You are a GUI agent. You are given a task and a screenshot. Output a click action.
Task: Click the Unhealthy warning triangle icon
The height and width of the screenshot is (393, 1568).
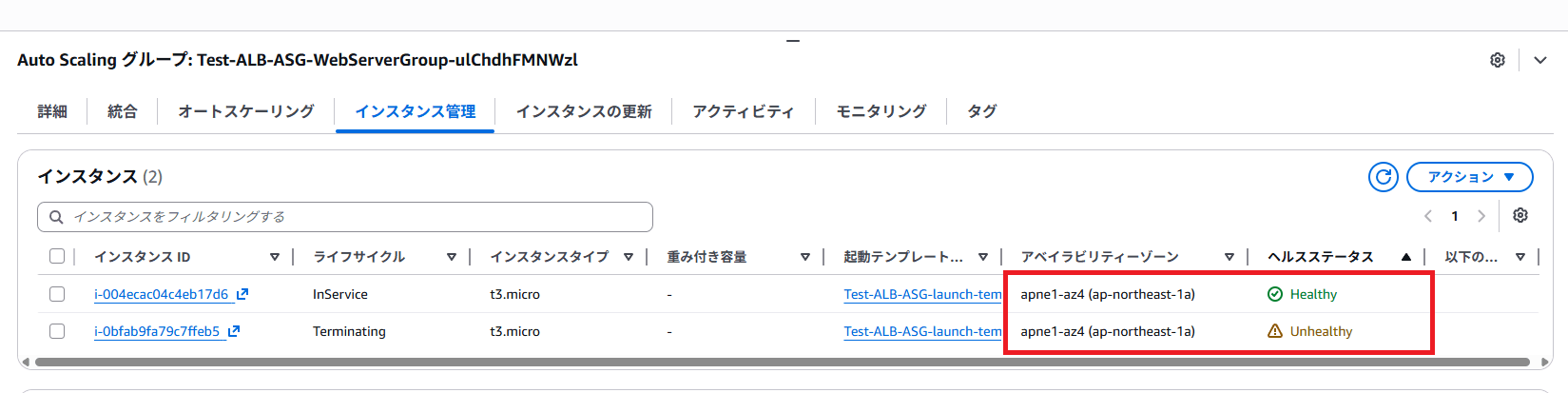point(1275,331)
